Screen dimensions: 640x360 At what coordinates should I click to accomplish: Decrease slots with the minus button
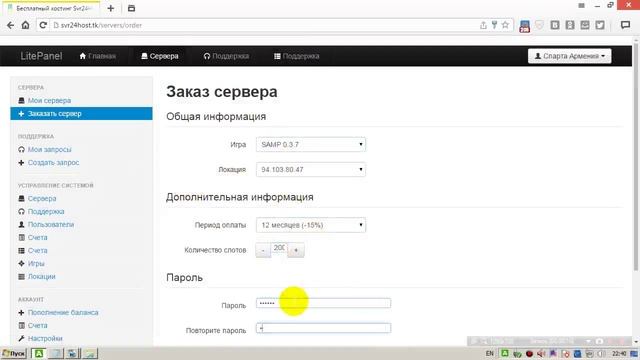click(x=263, y=250)
